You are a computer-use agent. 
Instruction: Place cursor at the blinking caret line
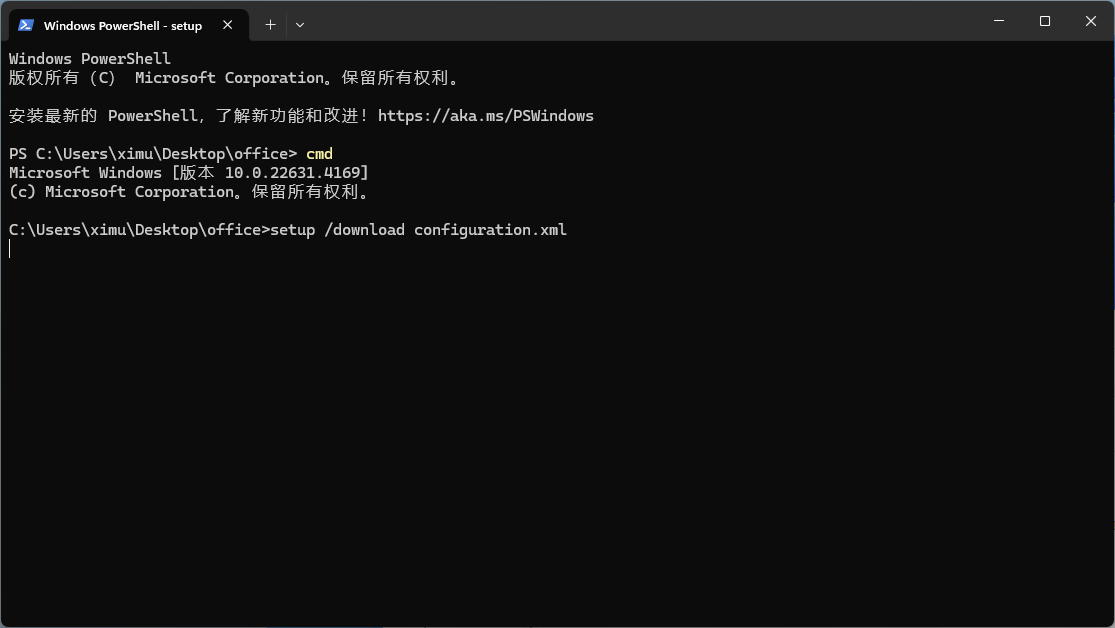10,248
